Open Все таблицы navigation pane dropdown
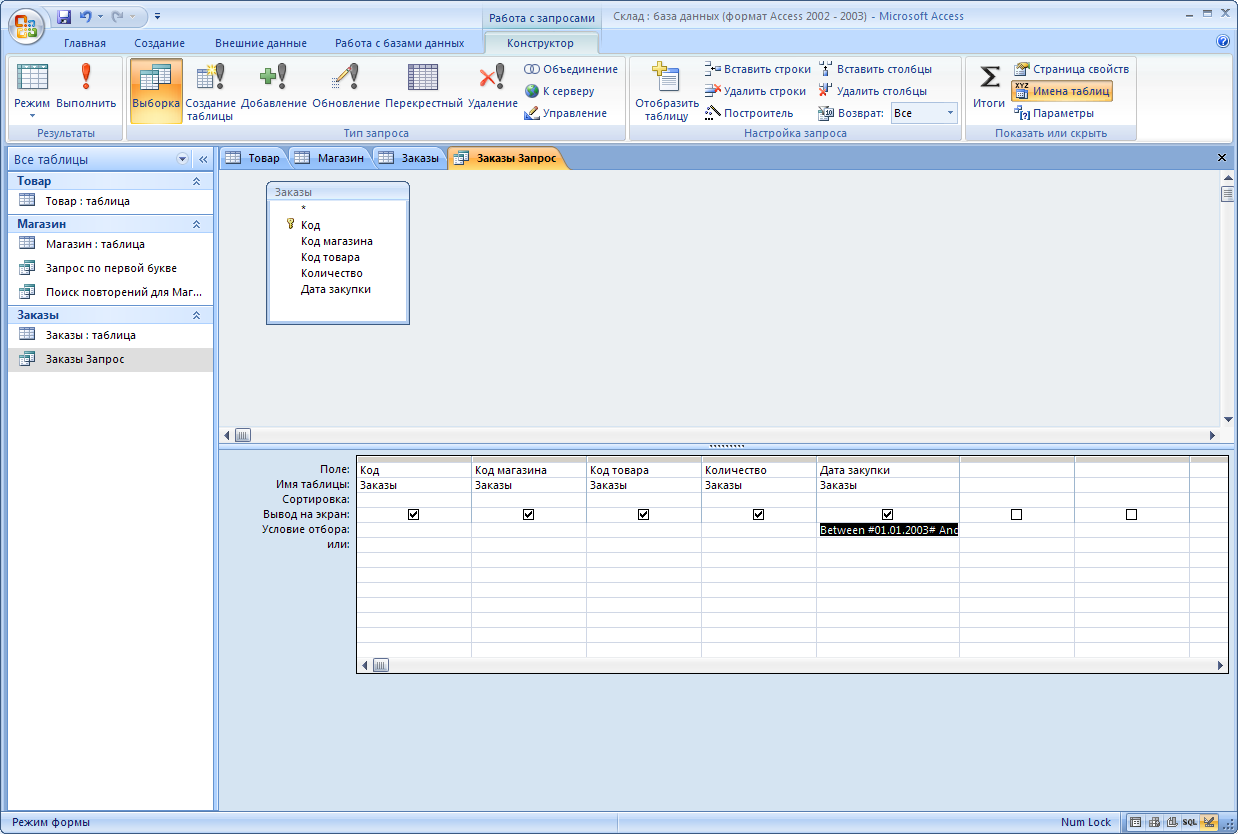Viewport: 1238px width, 834px height. pos(182,159)
